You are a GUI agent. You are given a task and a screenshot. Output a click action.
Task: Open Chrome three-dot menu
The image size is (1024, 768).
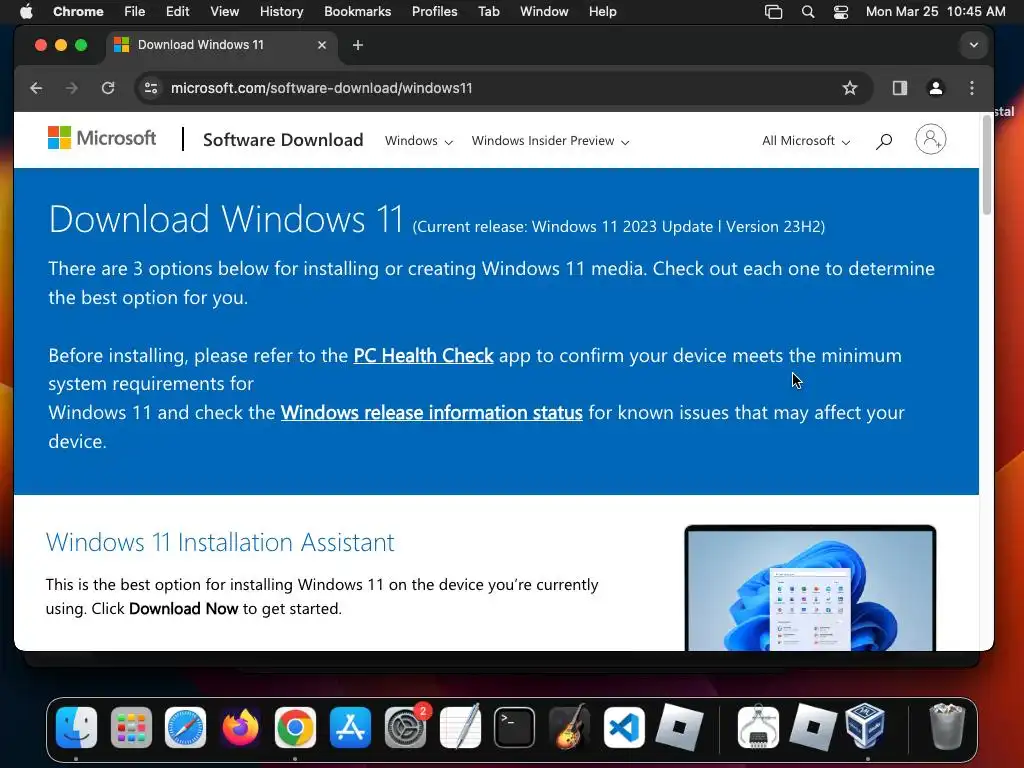[972, 88]
